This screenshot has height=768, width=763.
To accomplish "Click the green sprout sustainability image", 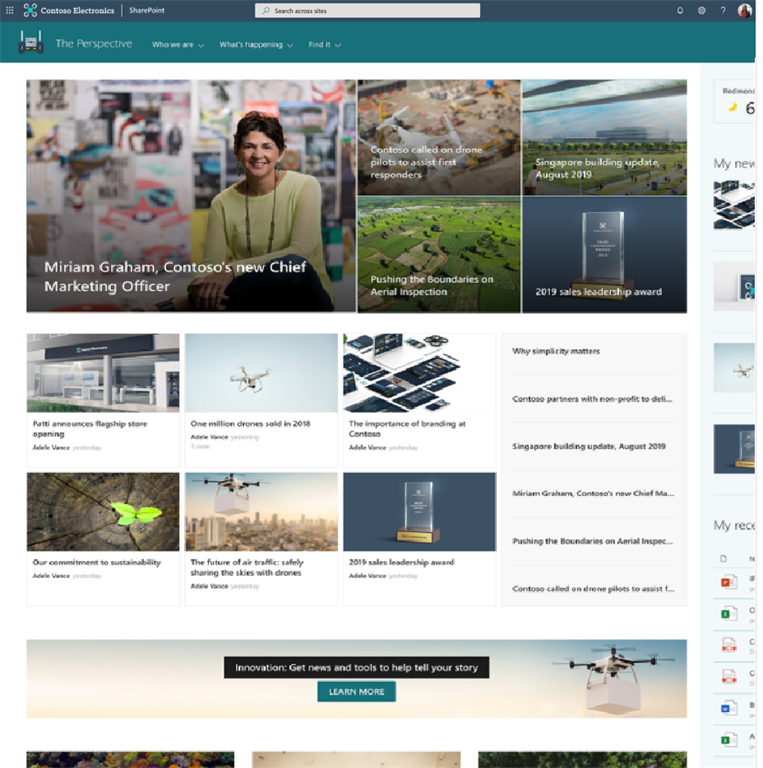I will click(103, 511).
